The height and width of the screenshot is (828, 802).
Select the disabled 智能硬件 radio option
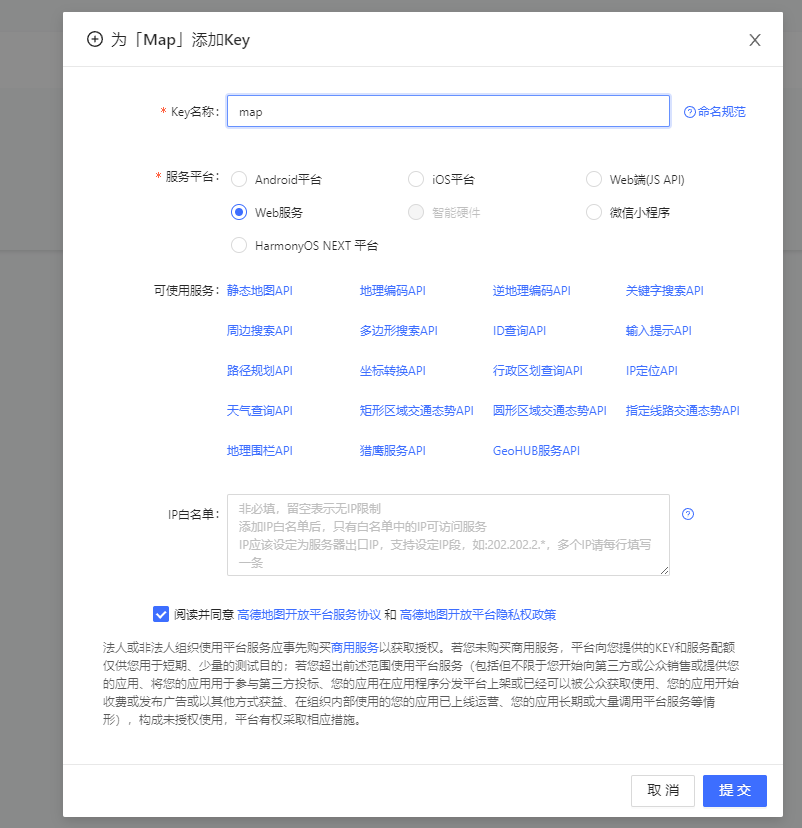point(416,212)
